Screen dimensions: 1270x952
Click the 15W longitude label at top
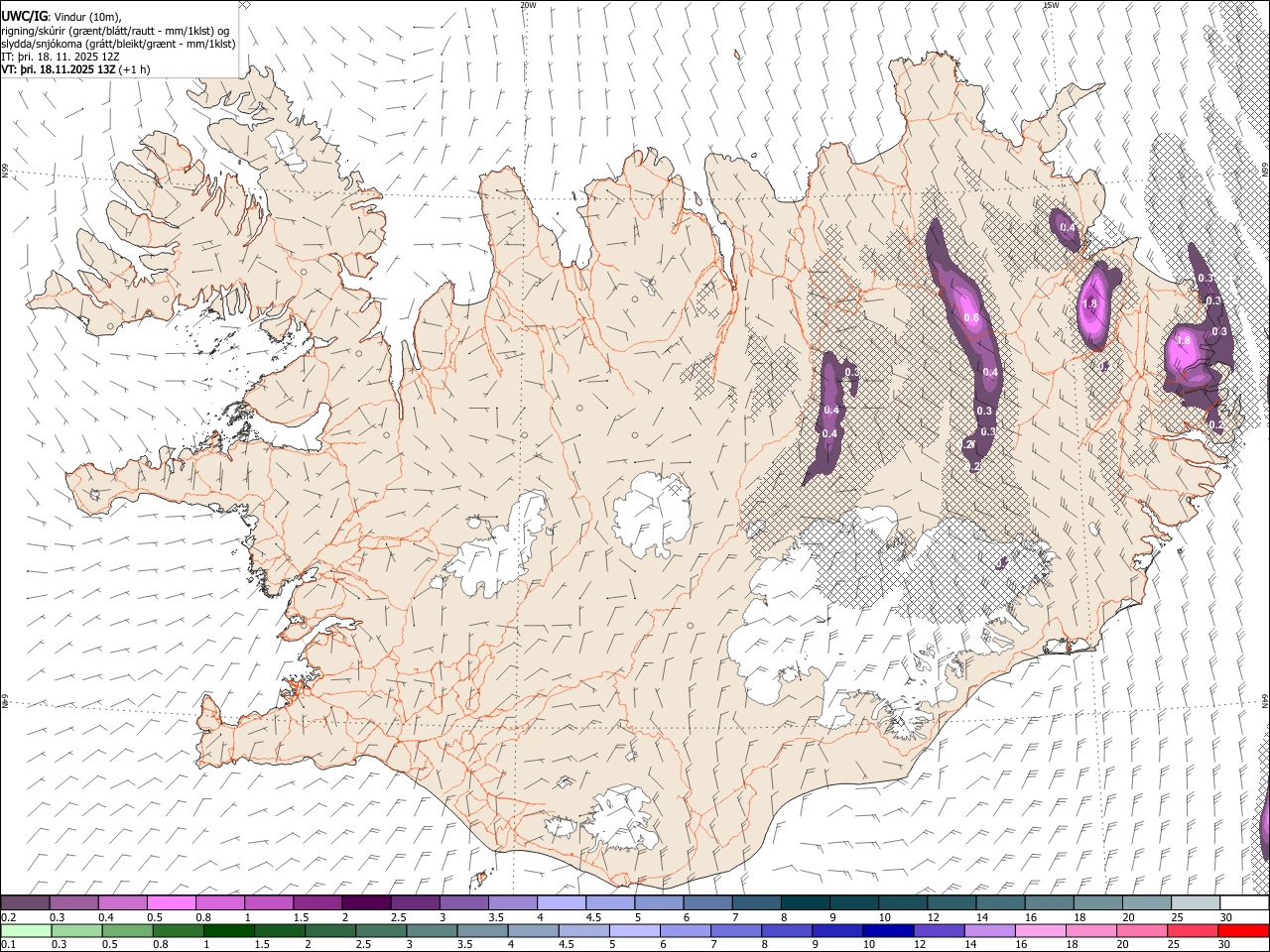[x=1051, y=5]
